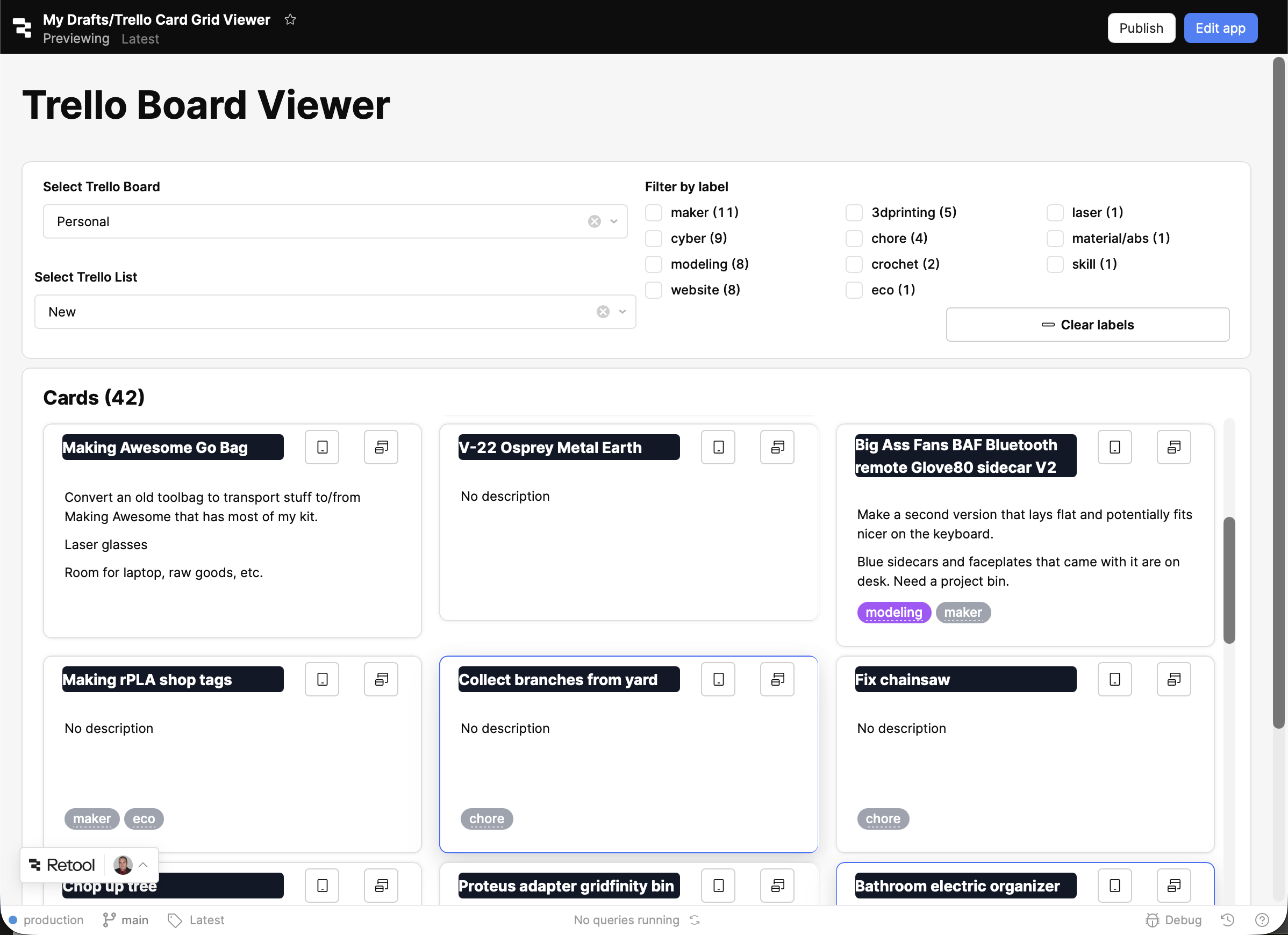Image resolution: width=1288 pixels, height=935 pixels.
Task: Click the Clear labels button
Action: tap(1087, 325)
